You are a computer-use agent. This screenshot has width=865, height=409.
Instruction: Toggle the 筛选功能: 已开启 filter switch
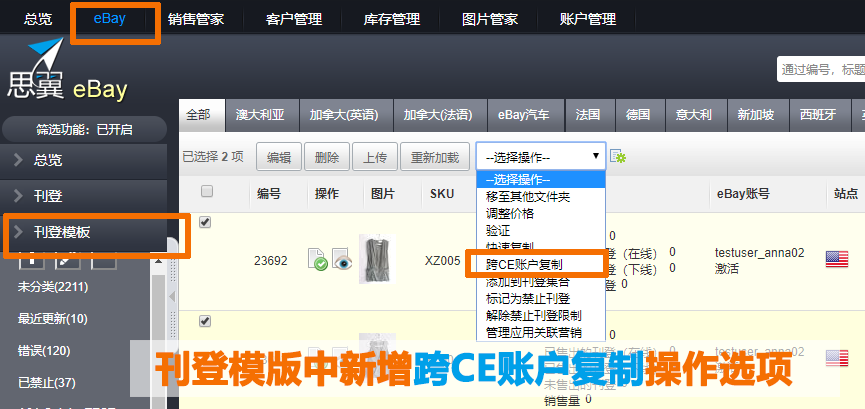[84, 130]
